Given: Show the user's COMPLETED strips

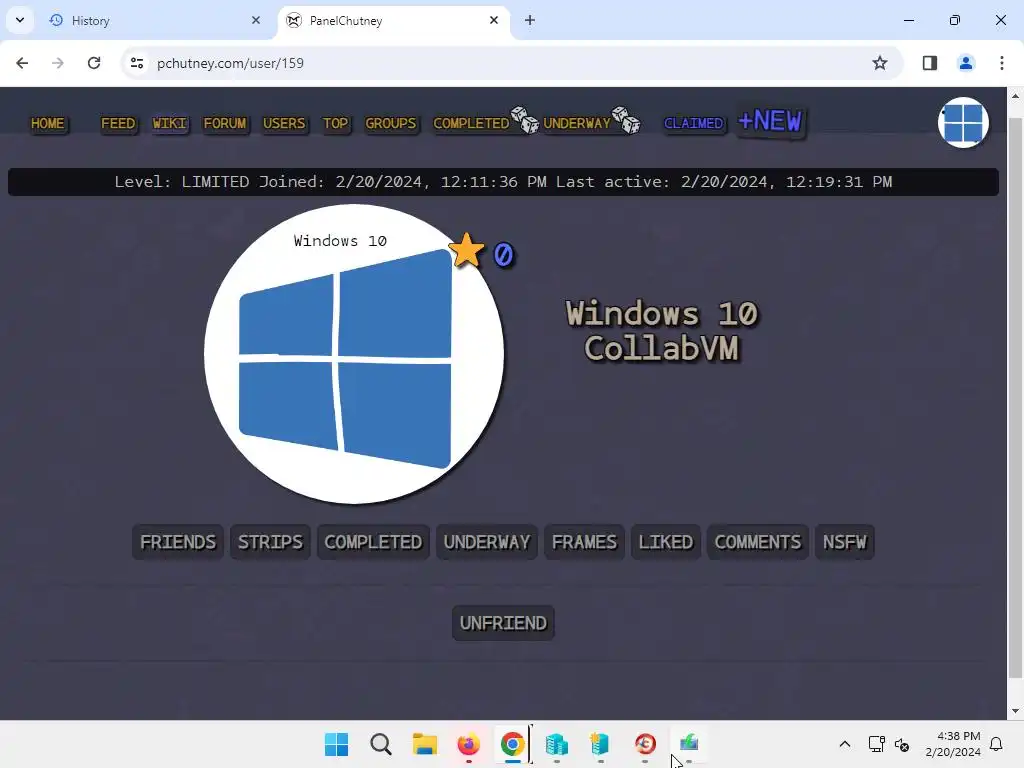Looking at the screenshot, I should pos(373,542).
